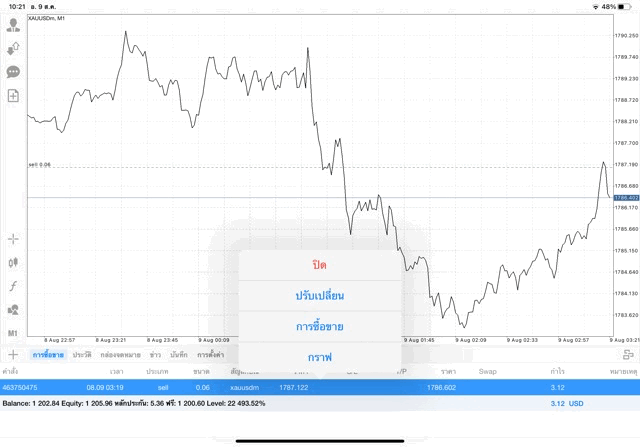This screenshot has width=640, height=447.
Task: Choose การซื้อขาย (Trade) in the popup menu
Action: tap(320, 326)
